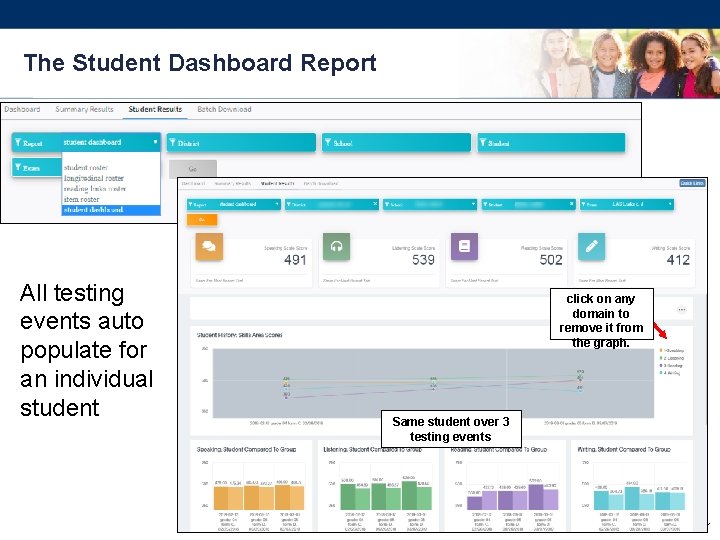Viewport: 720px width, 540px height.
Task: Click the Quick Links button
Action: coord(692,183)
